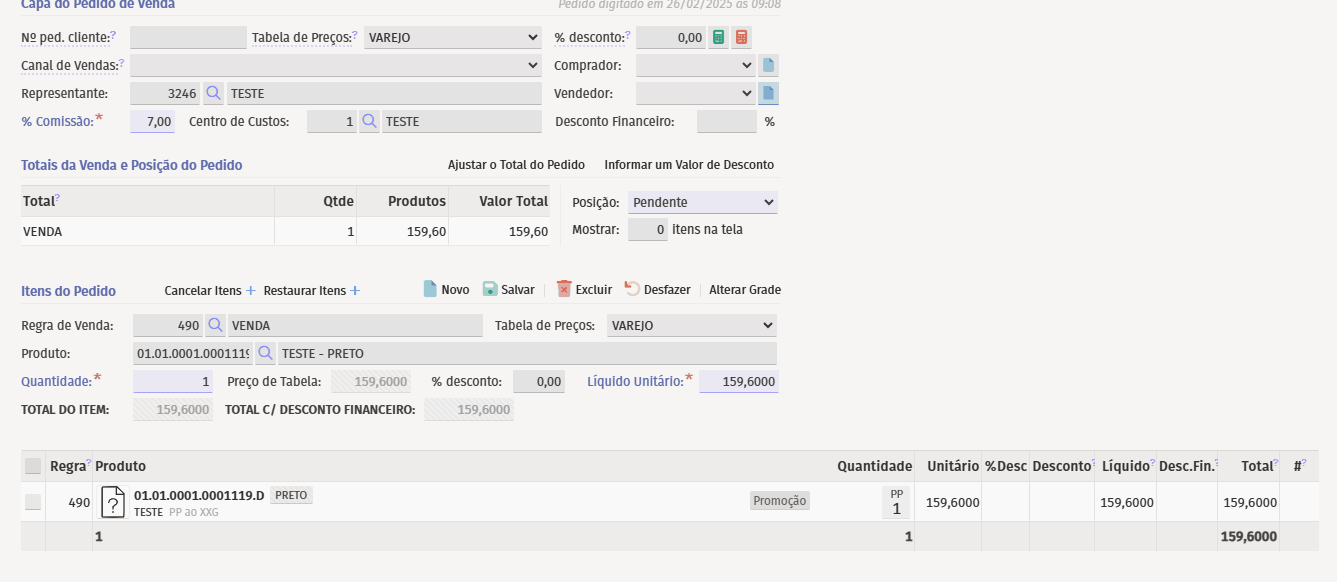Click the red calculator icon beside % desconto
The width and height of the screenshot is (1337, 582).
coord(741,38)
